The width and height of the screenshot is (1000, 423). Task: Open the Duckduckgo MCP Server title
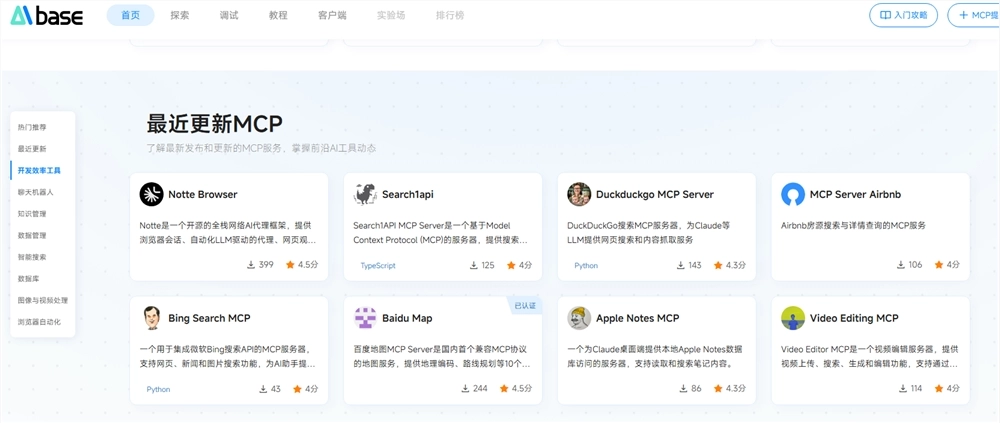click(655, 194)
